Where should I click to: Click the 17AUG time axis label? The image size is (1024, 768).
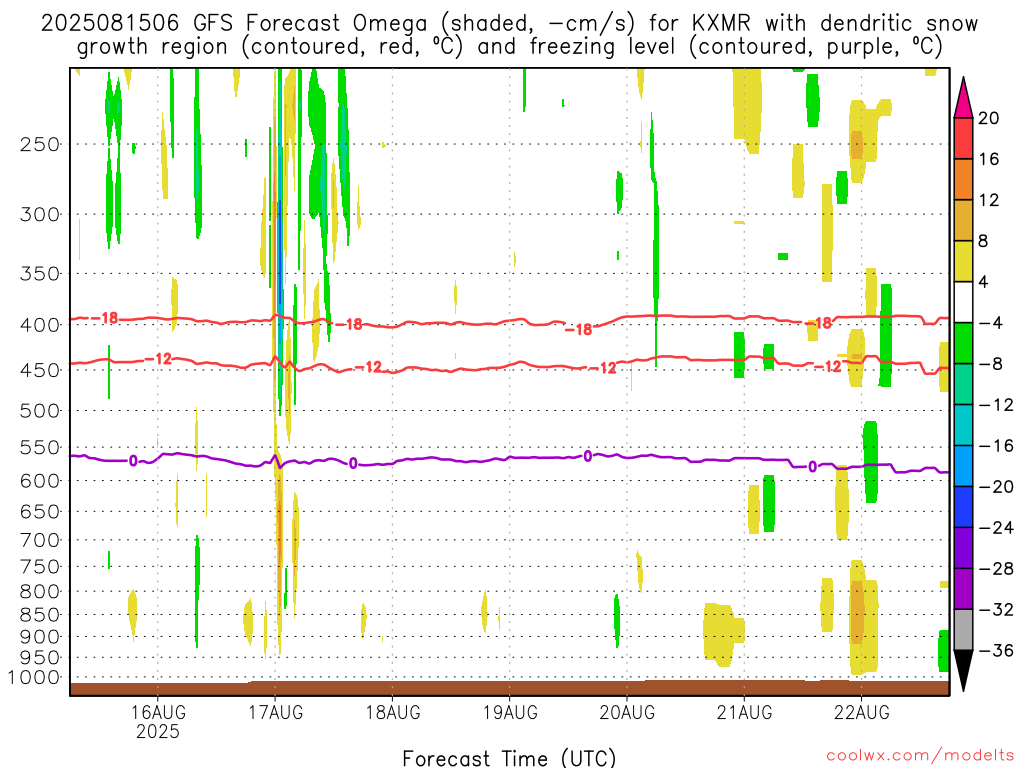[275, 712]
